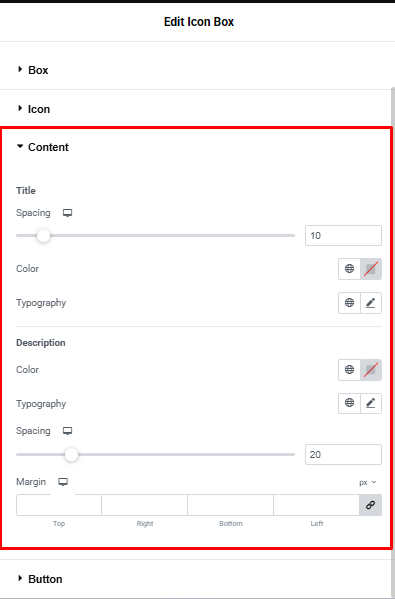
Task: Click the Description Spacing value field showing 20
Action: [343, 455]
